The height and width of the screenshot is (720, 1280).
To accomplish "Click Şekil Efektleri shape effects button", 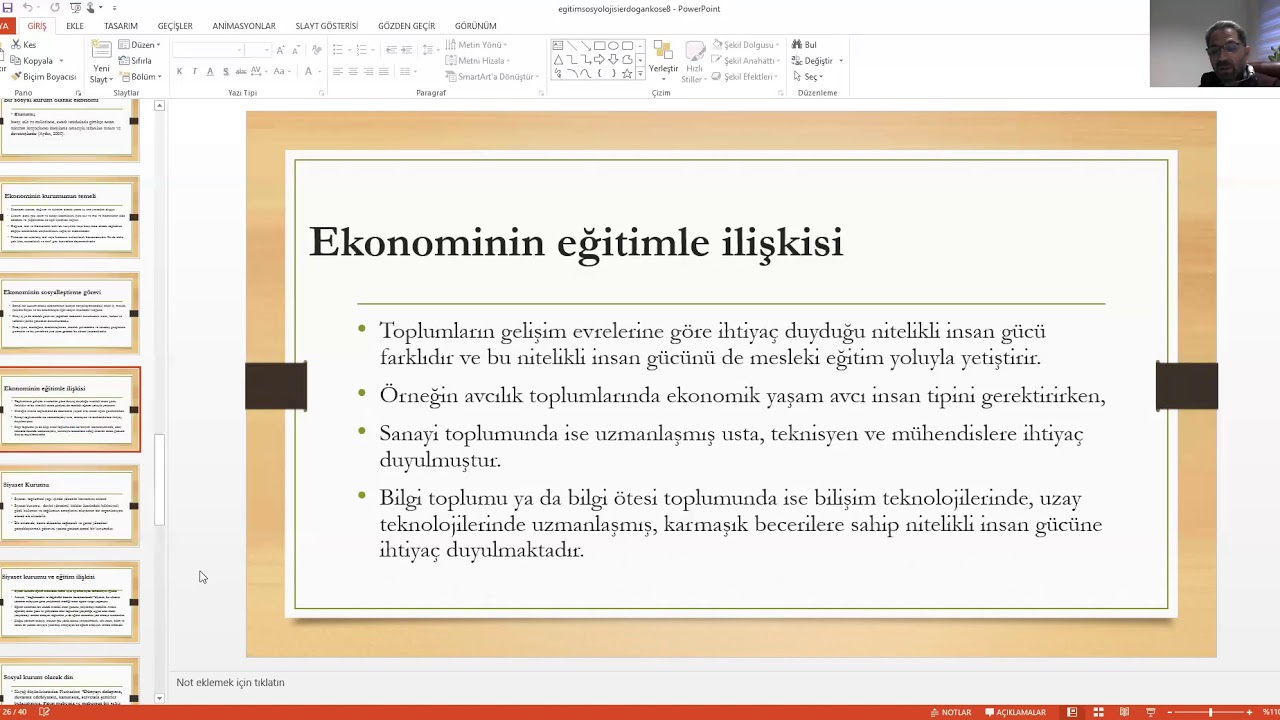I will (x=744, y=77).
